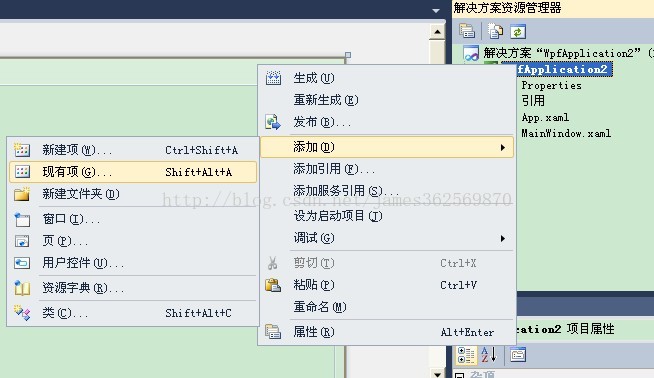Select MainWindow.xaml in Solution Explorer

566,134
